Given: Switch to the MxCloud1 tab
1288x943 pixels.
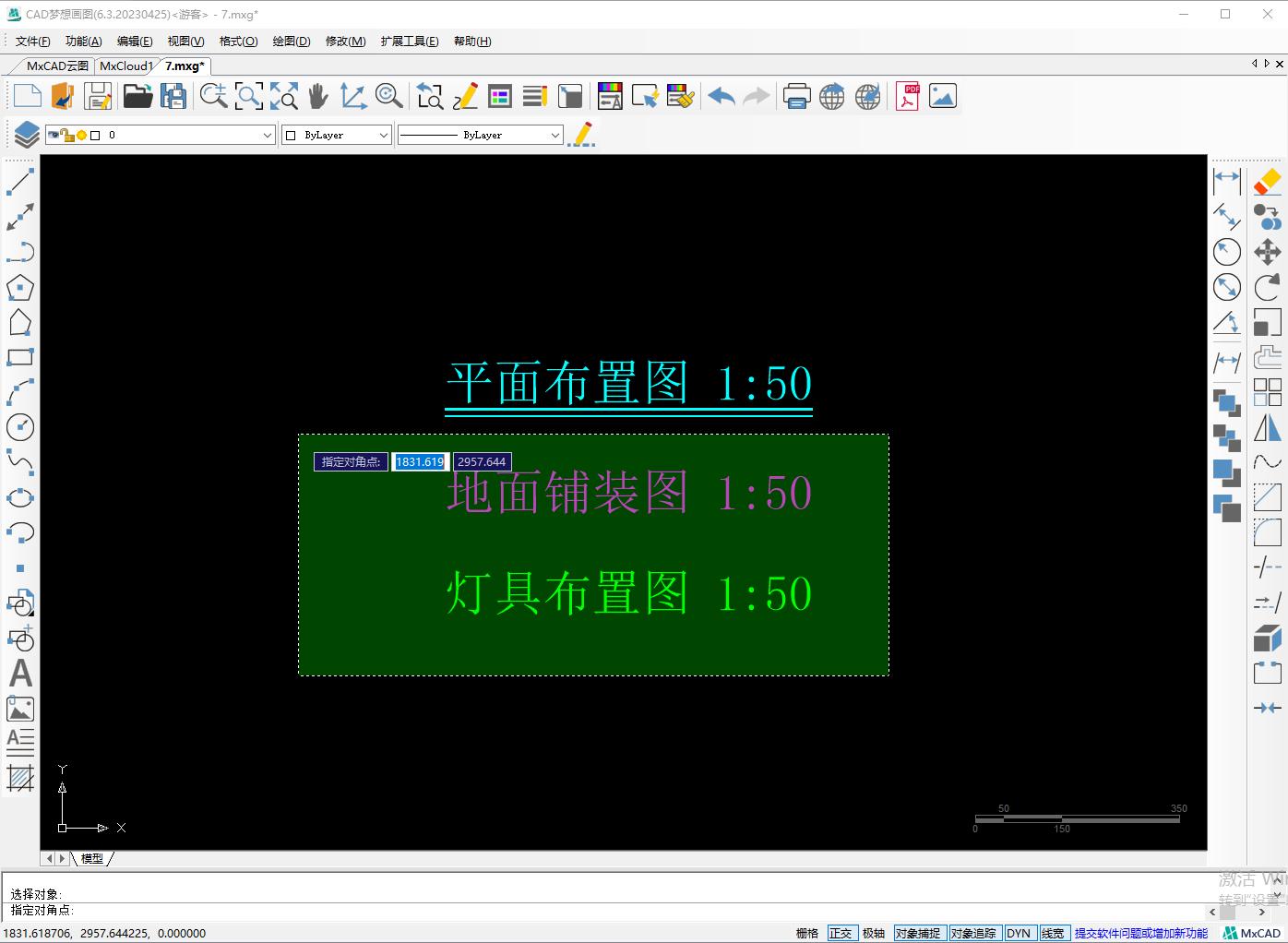Looking at the screenshot, I should tap(126, 66).
